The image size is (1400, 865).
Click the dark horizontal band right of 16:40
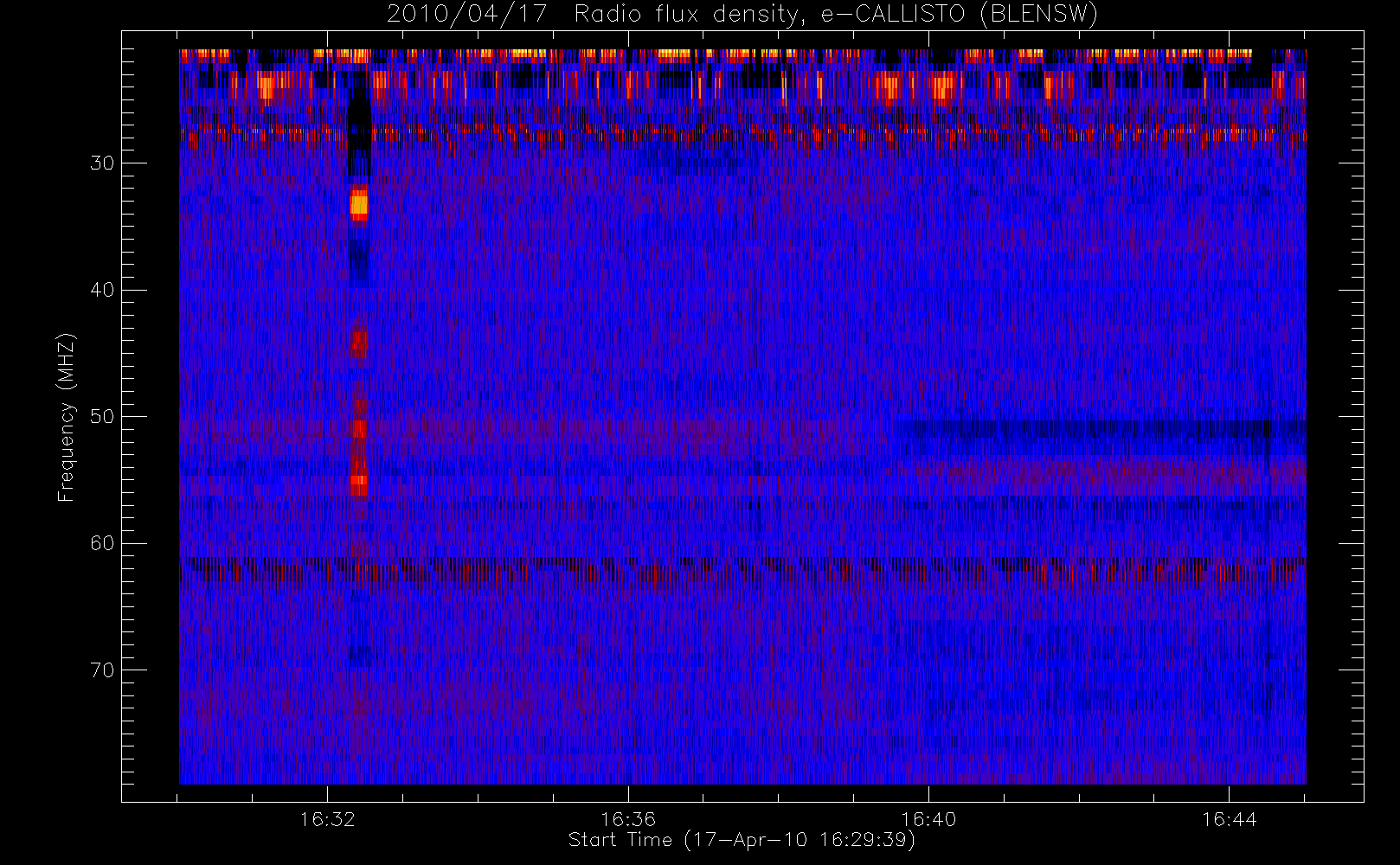1099,429
